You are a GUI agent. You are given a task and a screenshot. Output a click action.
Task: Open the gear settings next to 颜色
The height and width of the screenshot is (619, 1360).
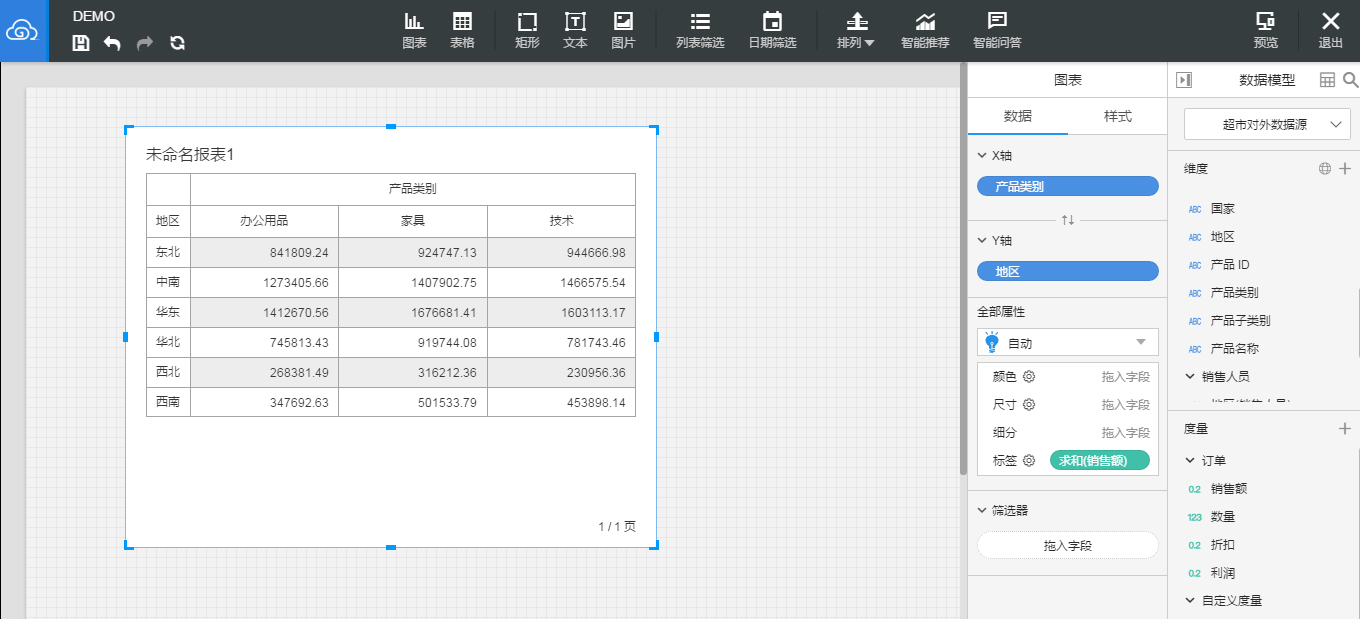click(1028, 377)
